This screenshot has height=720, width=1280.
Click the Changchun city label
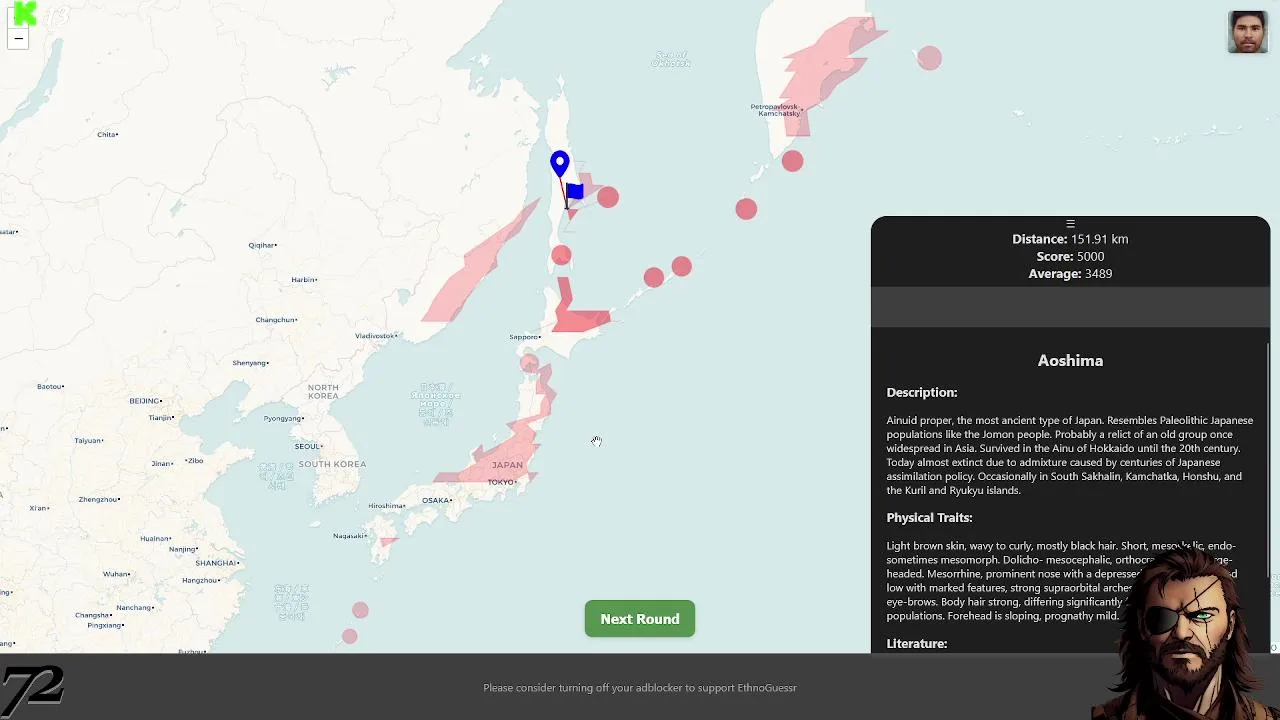[x=275, y=320]
